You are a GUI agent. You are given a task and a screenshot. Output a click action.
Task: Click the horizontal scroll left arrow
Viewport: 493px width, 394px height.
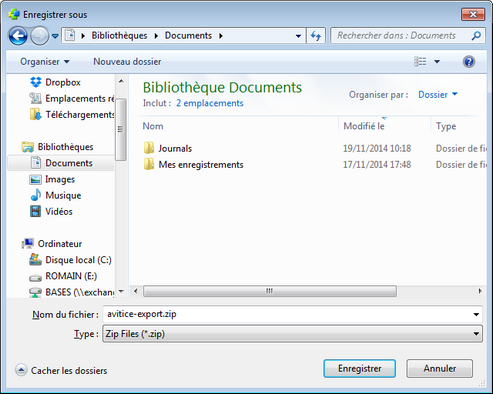pyautogui.click(x=136, y=291)
